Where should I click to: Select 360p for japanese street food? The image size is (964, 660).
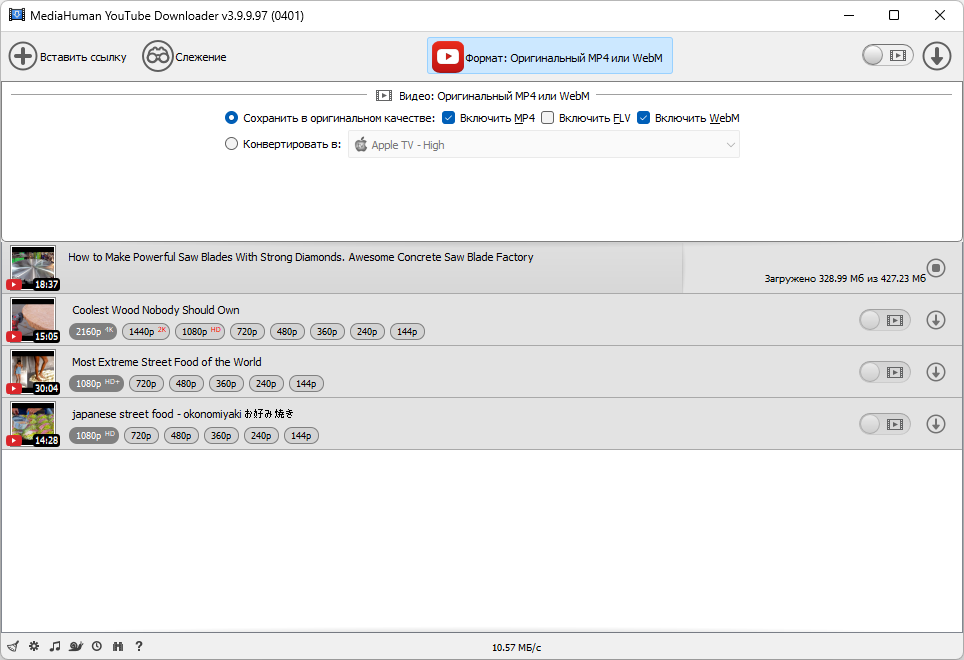point(221,436)
